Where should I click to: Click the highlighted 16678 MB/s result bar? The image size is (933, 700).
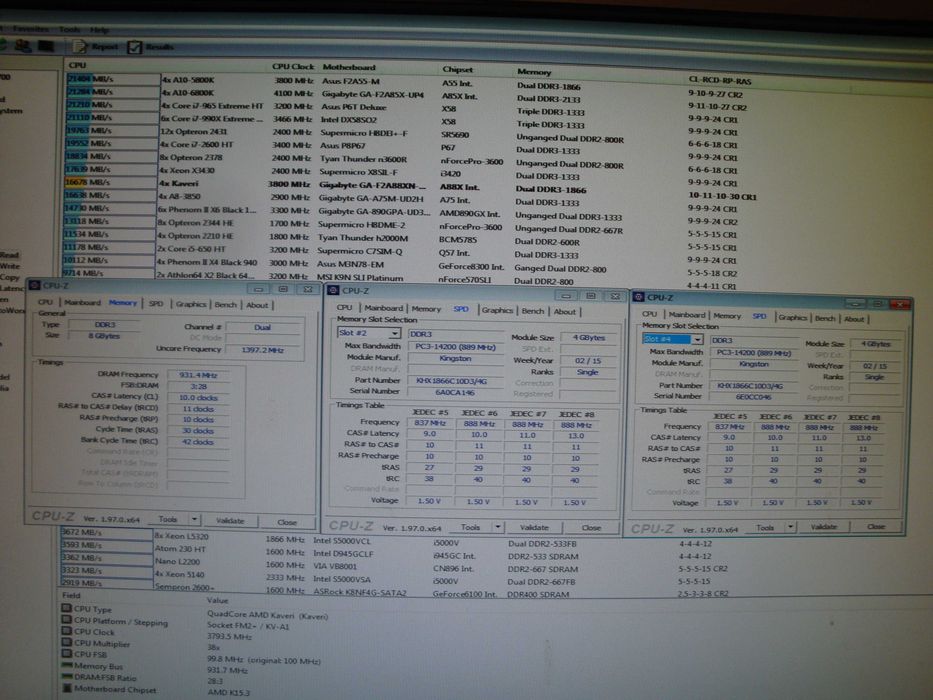pyautogui.click(x=110, y=182)
